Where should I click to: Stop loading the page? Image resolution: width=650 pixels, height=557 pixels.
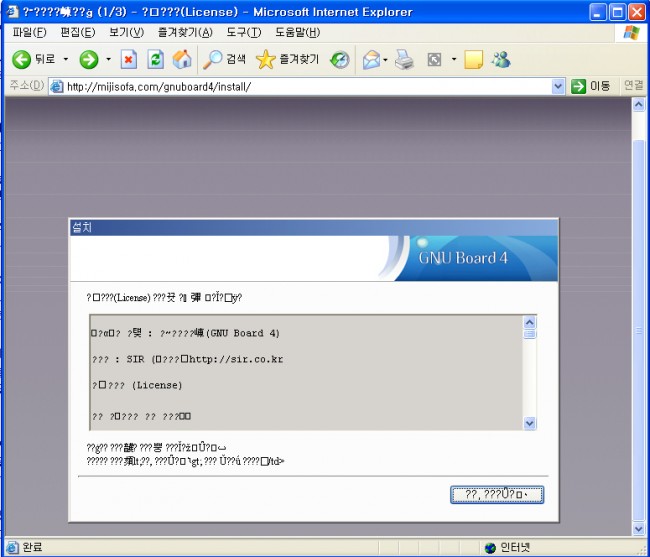point(129,59)
